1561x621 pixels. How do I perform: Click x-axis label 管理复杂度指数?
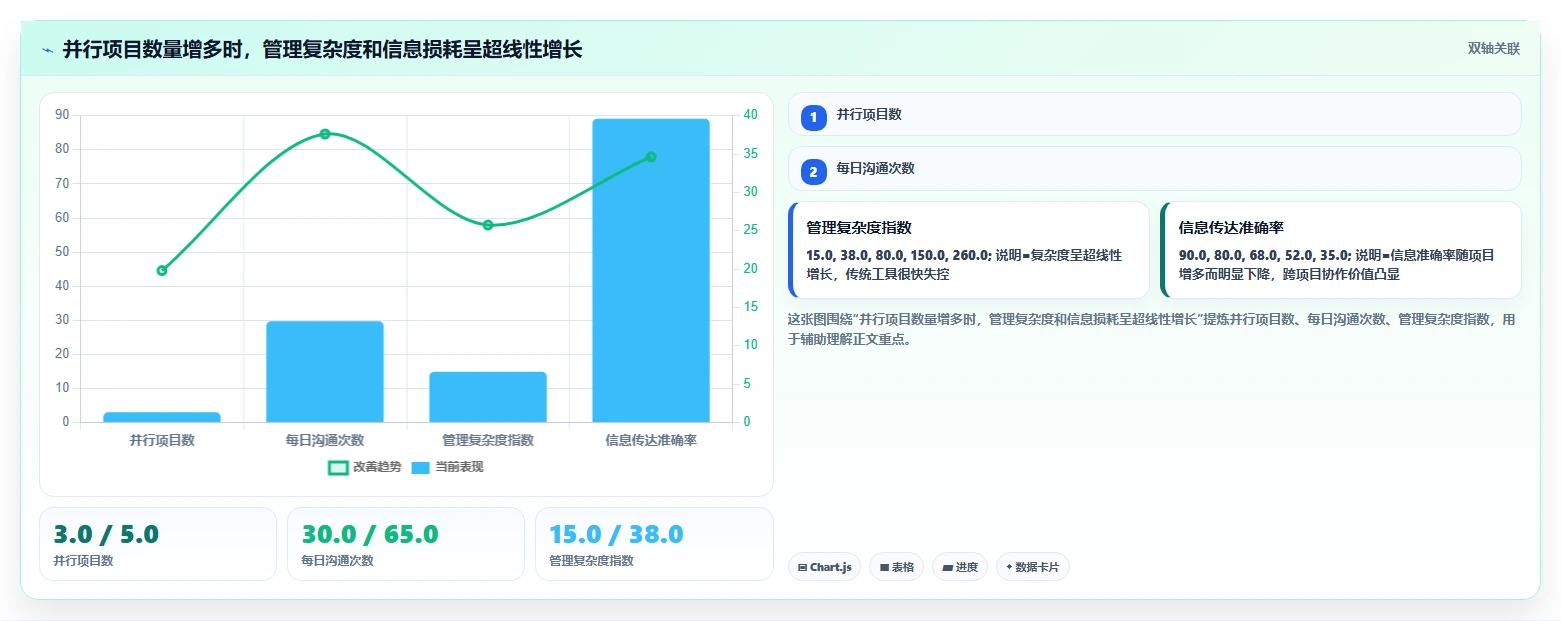coord(488,440)
